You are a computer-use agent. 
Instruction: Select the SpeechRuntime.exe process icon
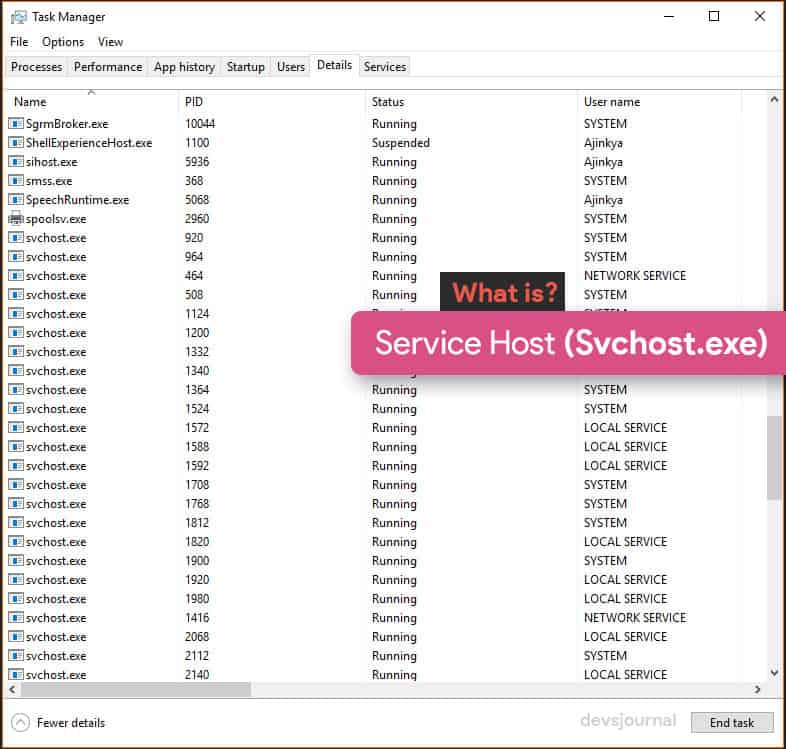[x=16, y=200]
